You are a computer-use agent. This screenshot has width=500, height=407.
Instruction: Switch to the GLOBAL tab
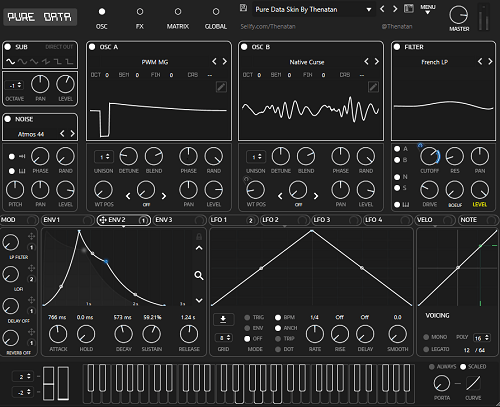[216, 19]
